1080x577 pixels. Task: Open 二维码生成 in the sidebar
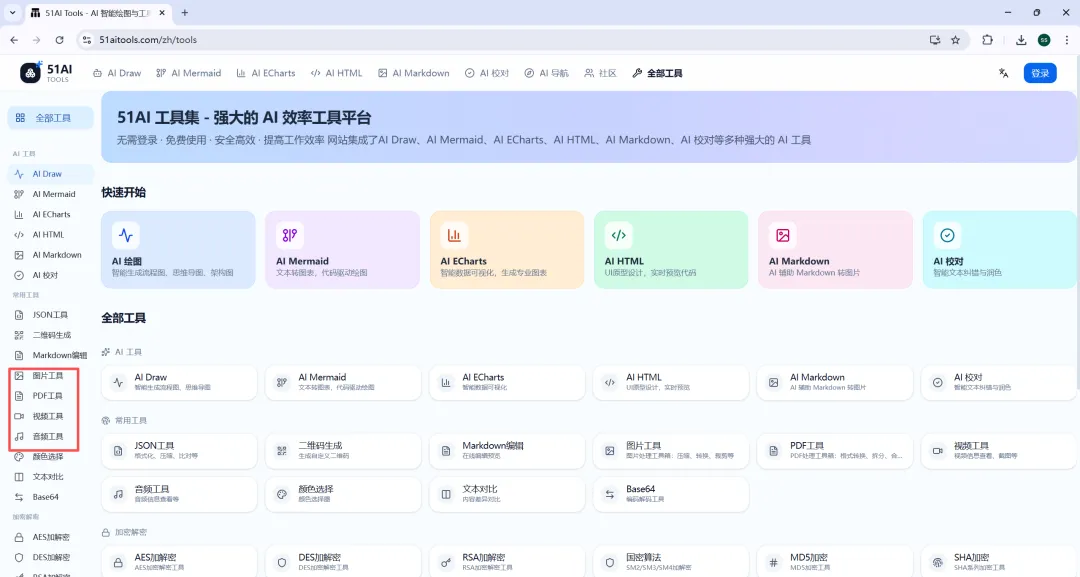(x=50, y=335)
